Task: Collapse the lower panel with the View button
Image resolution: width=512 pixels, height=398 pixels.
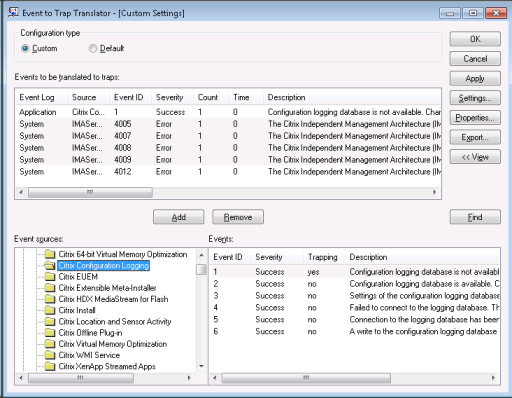Action: pyautogui.click(x=475, y=157)
